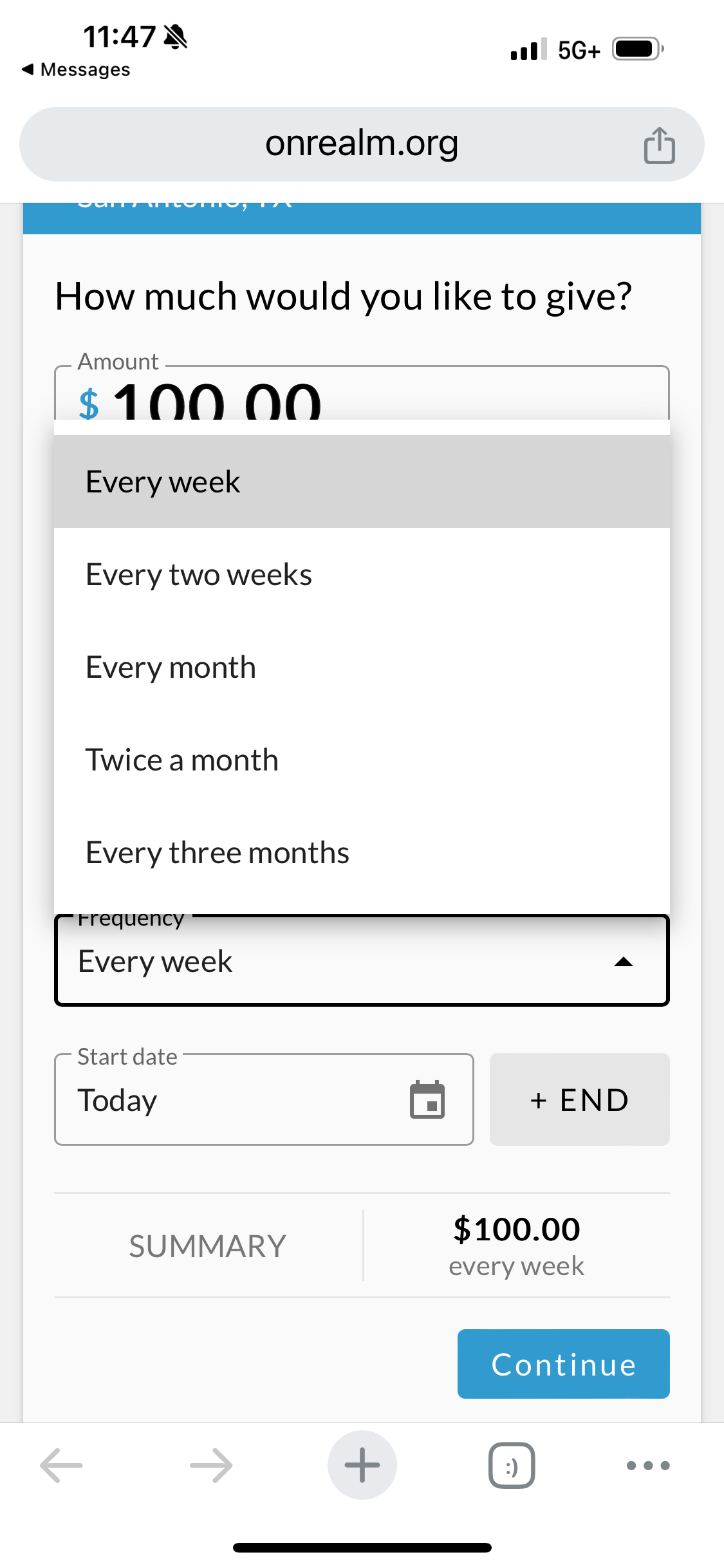Go forward with the right arrow
This screenshot has width=724, height=1568.
tap(211, 1466)
